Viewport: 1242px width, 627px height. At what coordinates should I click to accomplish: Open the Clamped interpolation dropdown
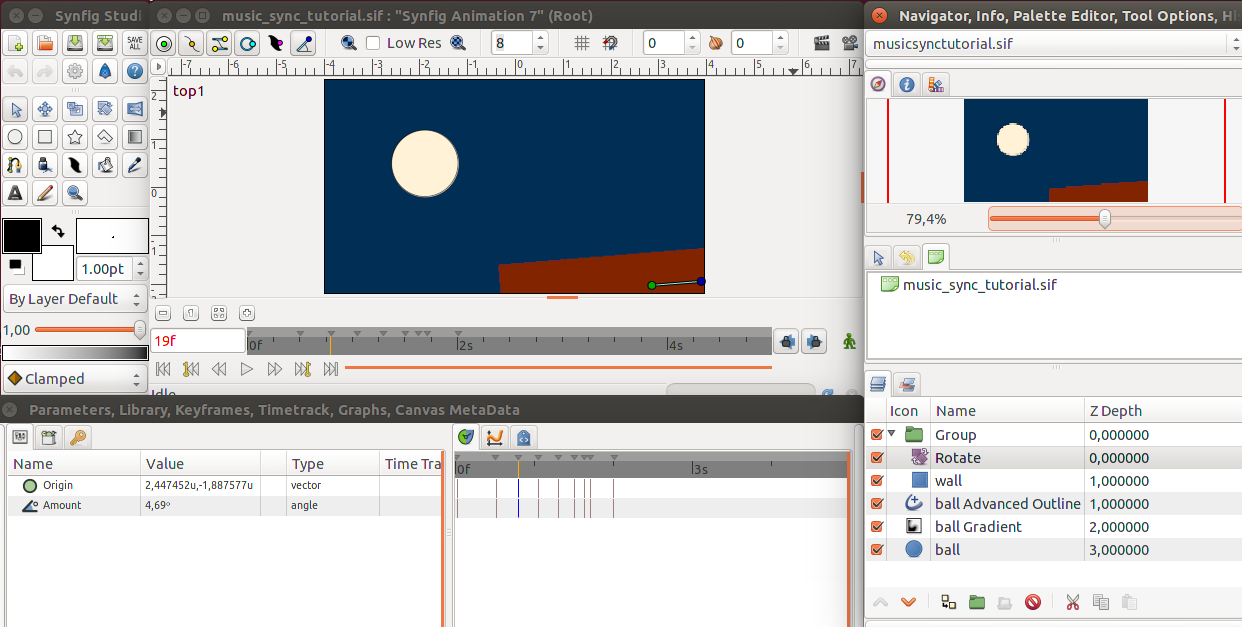tap(75, 379)
